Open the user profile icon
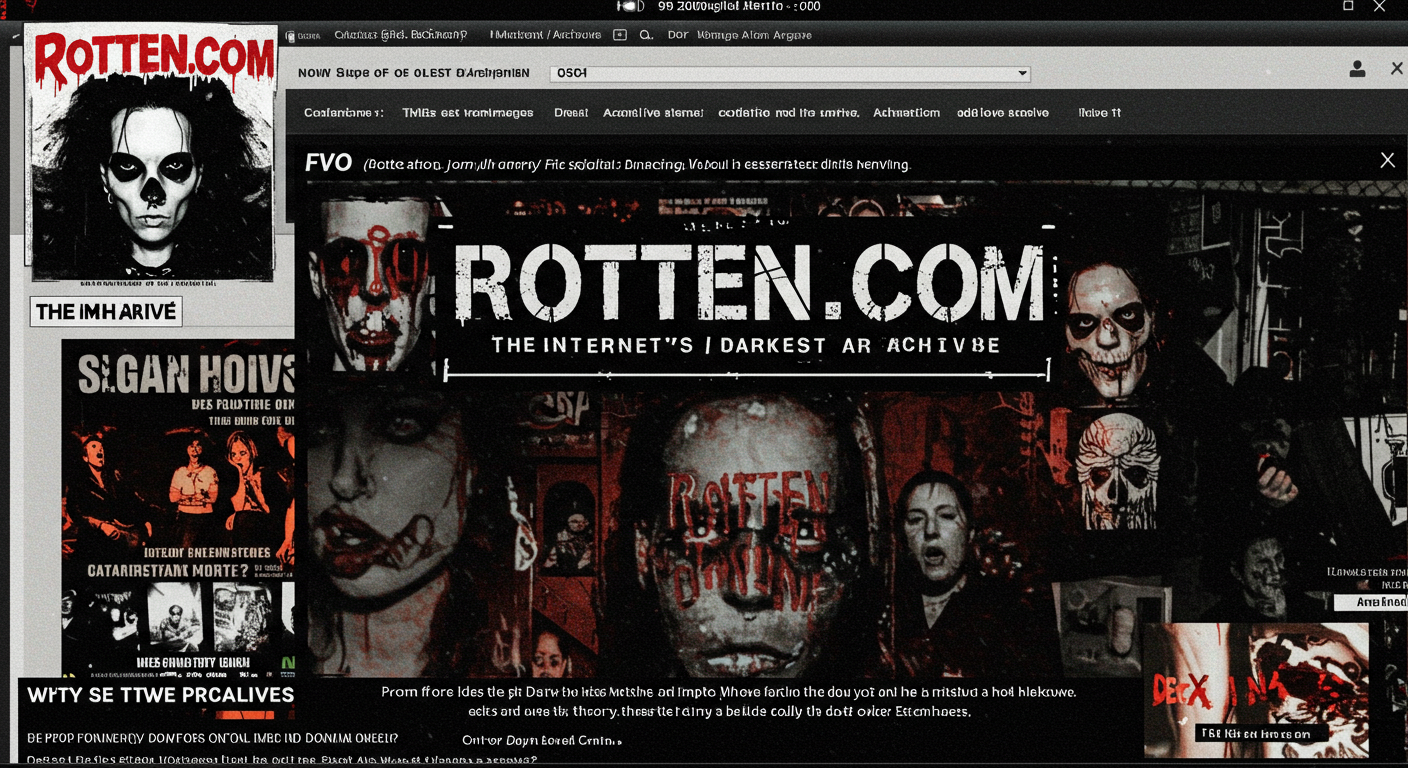The height and width of the screenshot is (768, 1408). 1357,69
